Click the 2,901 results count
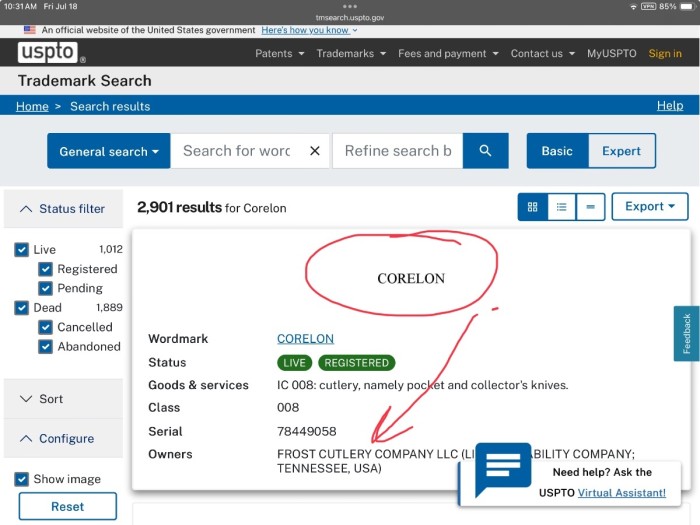Image resolution: width=700 pixels, height=525 pixels. pyautogui.click(x=179, y=207)
